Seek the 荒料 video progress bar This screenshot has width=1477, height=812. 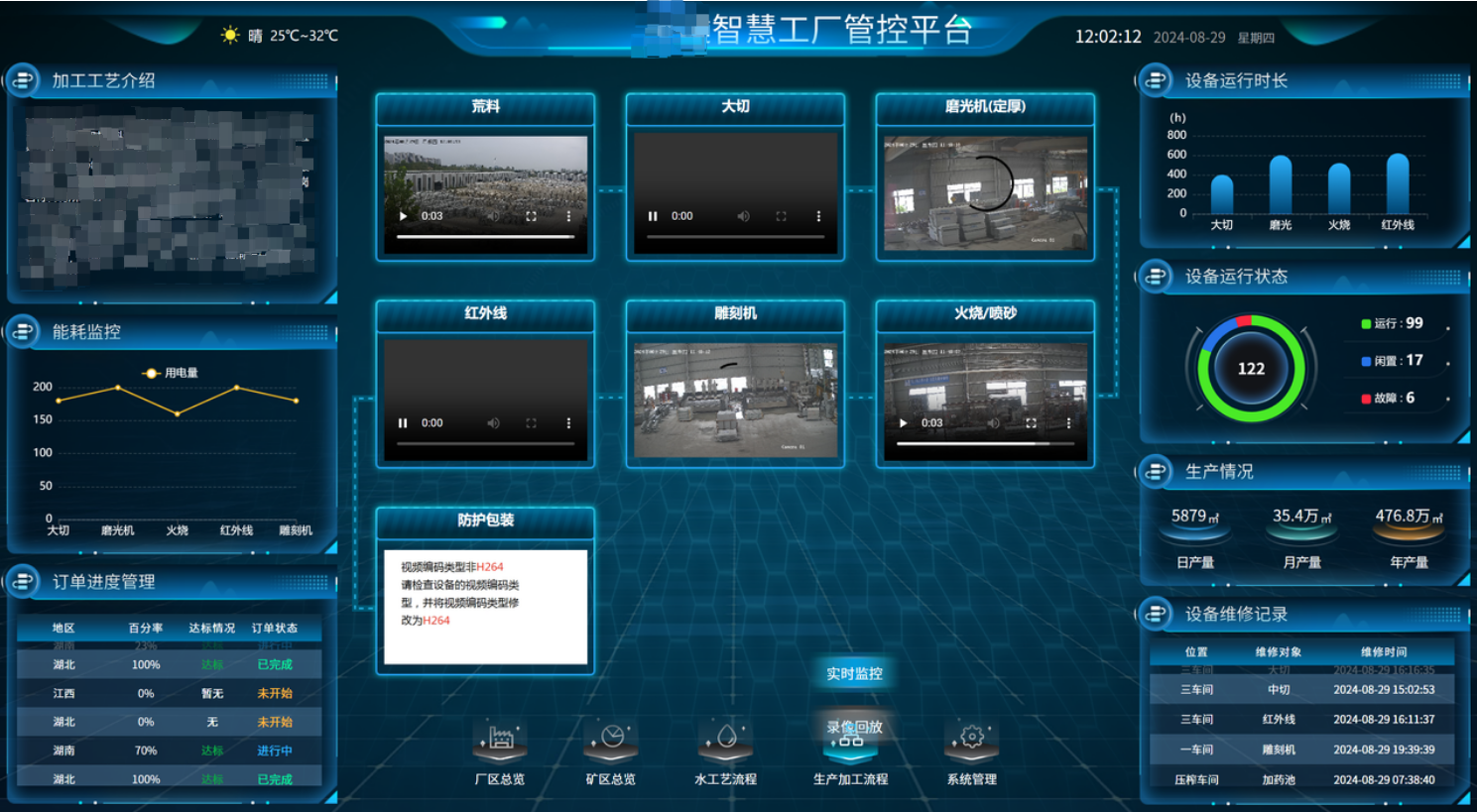[486, 237]
